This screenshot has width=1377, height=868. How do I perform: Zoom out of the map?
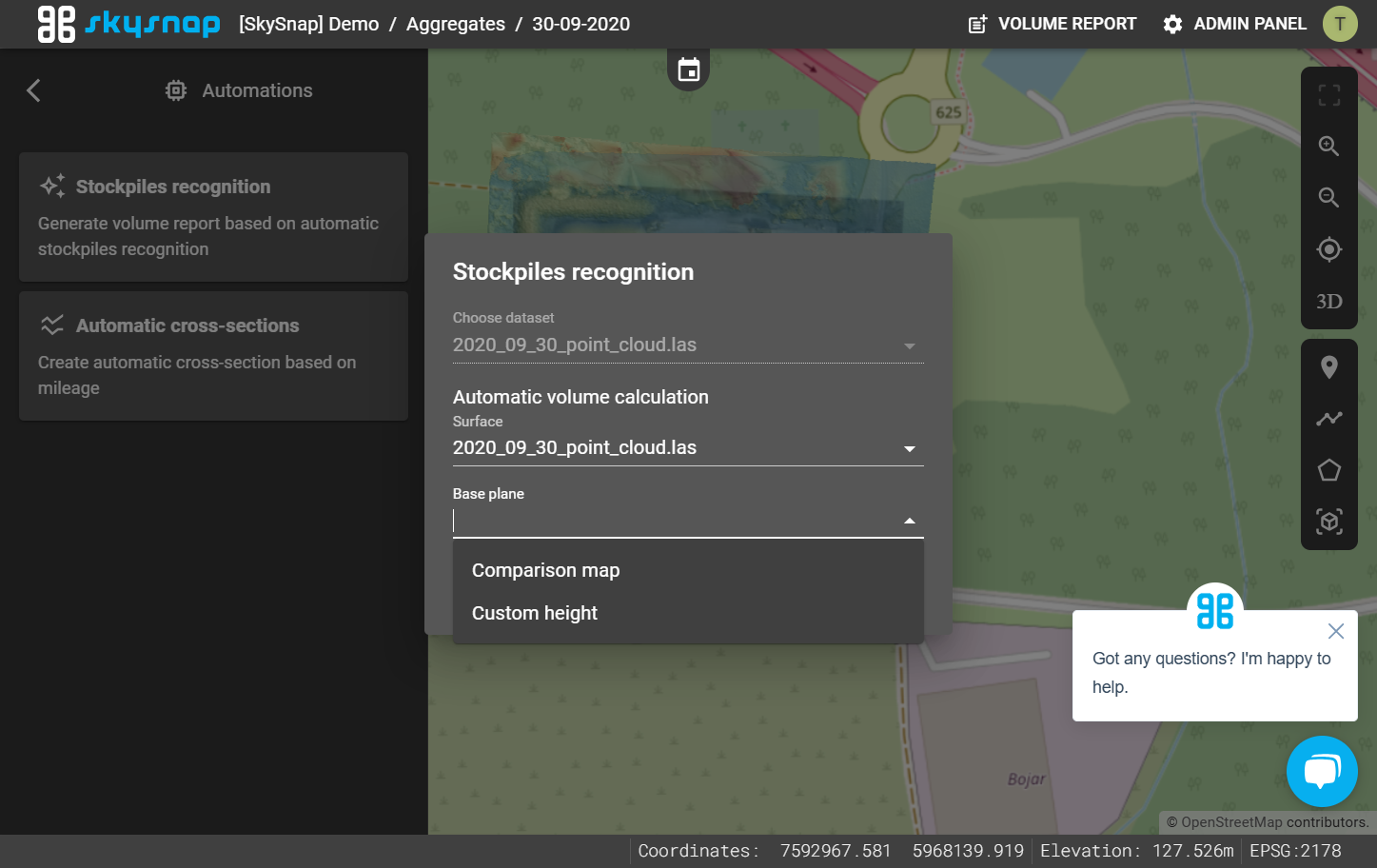pos(1329,198)
